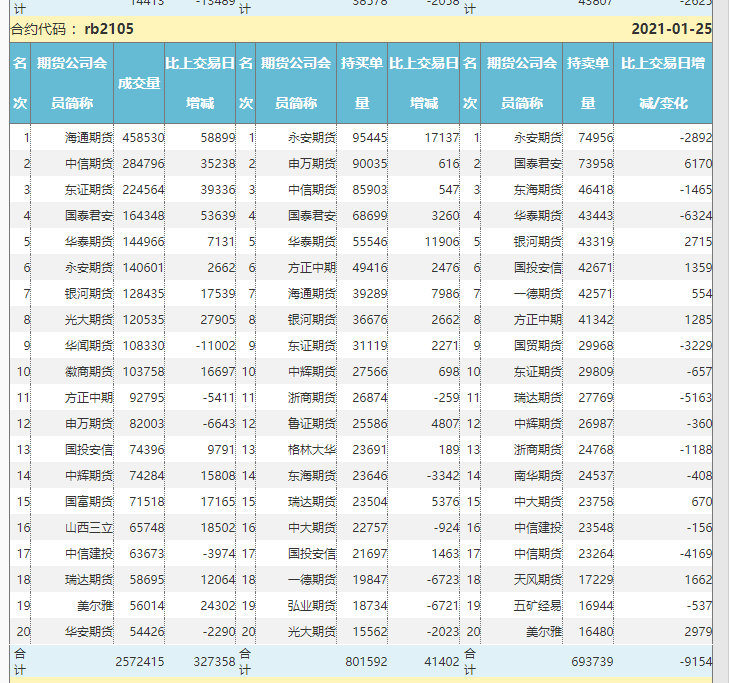Click the contract code rb2105
The height and width of the screenshot is (683, 730).
tap(109, 29)
